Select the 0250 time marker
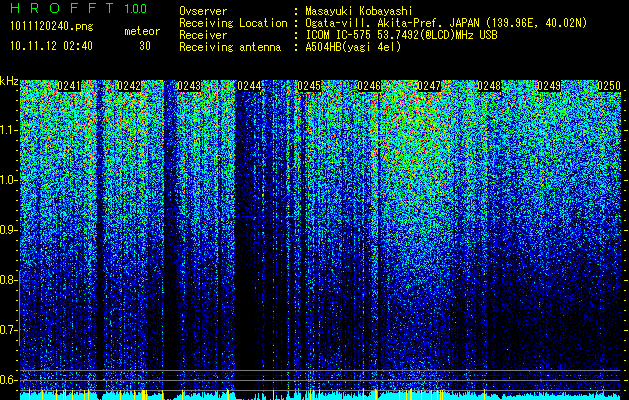 [609, 86]
